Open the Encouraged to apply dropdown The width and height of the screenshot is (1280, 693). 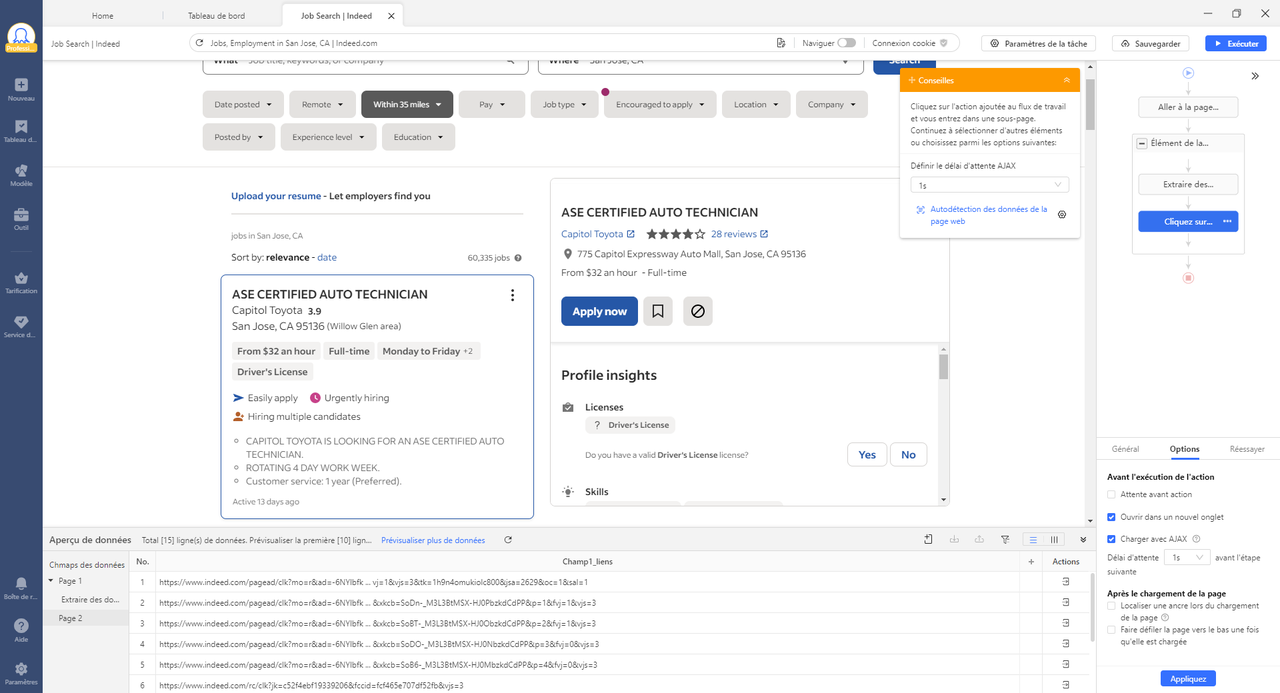tap(660, 104)
